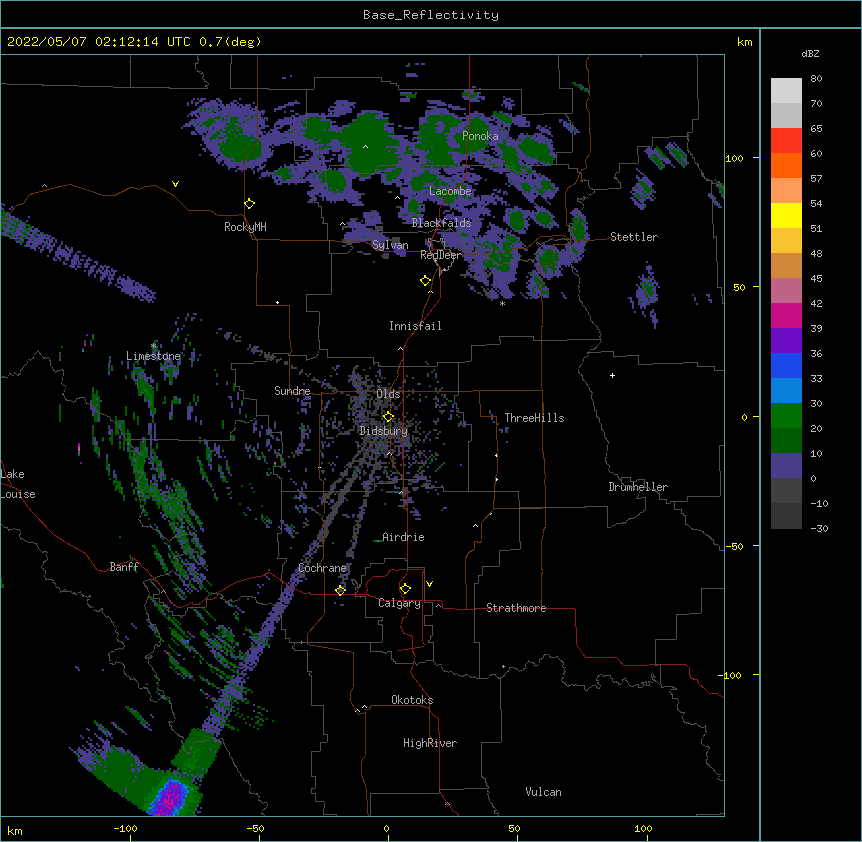Click the yellow V marker northwest of RockyMH
The width and height of the screenshot is (862, 842).
click(175, 184)
